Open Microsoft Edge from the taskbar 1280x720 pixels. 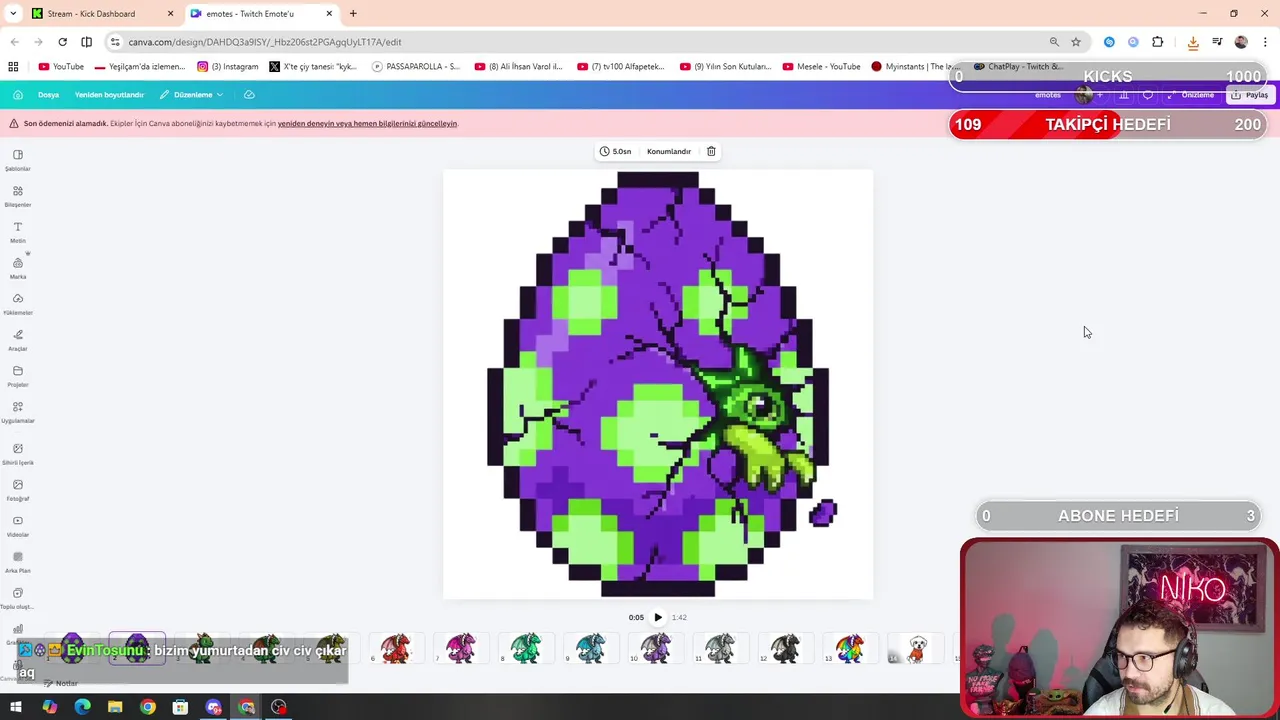pos(82,707)
